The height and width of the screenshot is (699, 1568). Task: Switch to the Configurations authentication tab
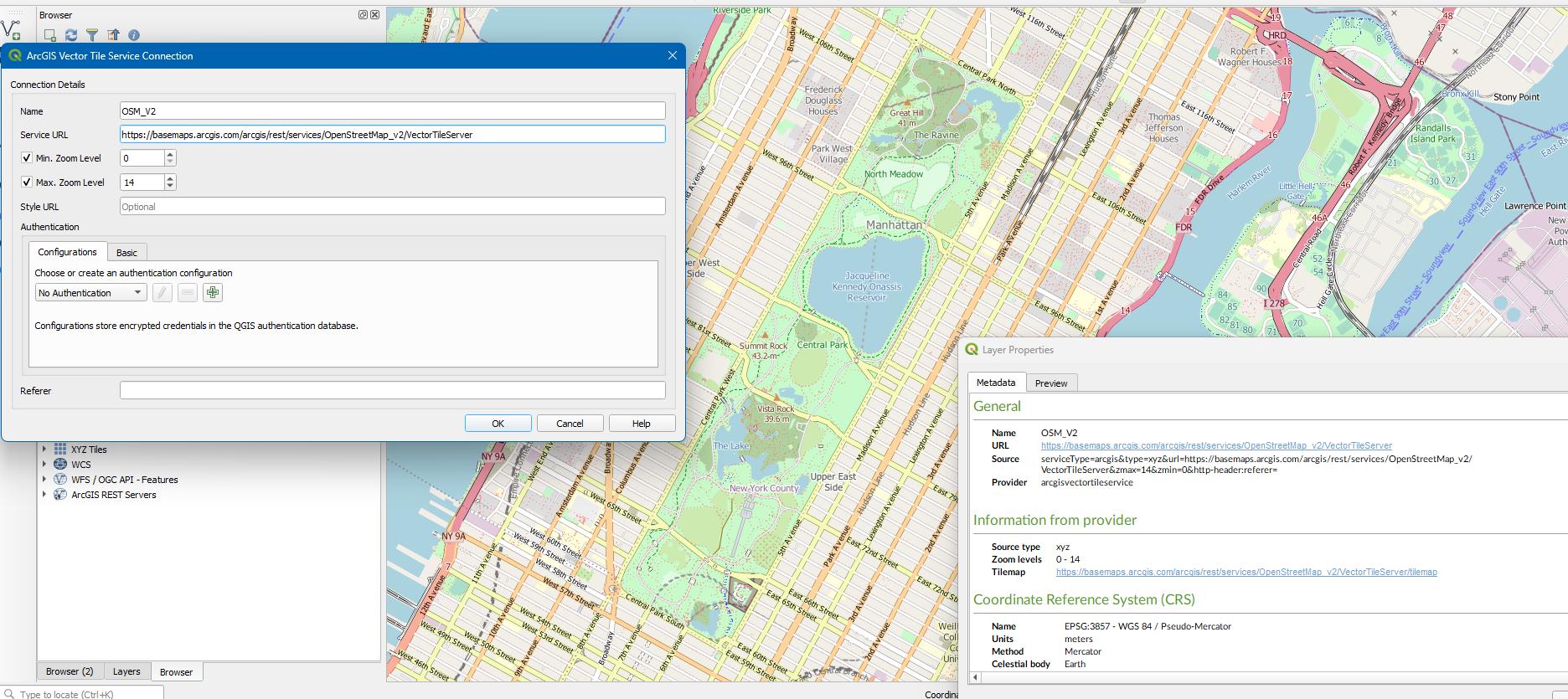click(x=67, y=252)
